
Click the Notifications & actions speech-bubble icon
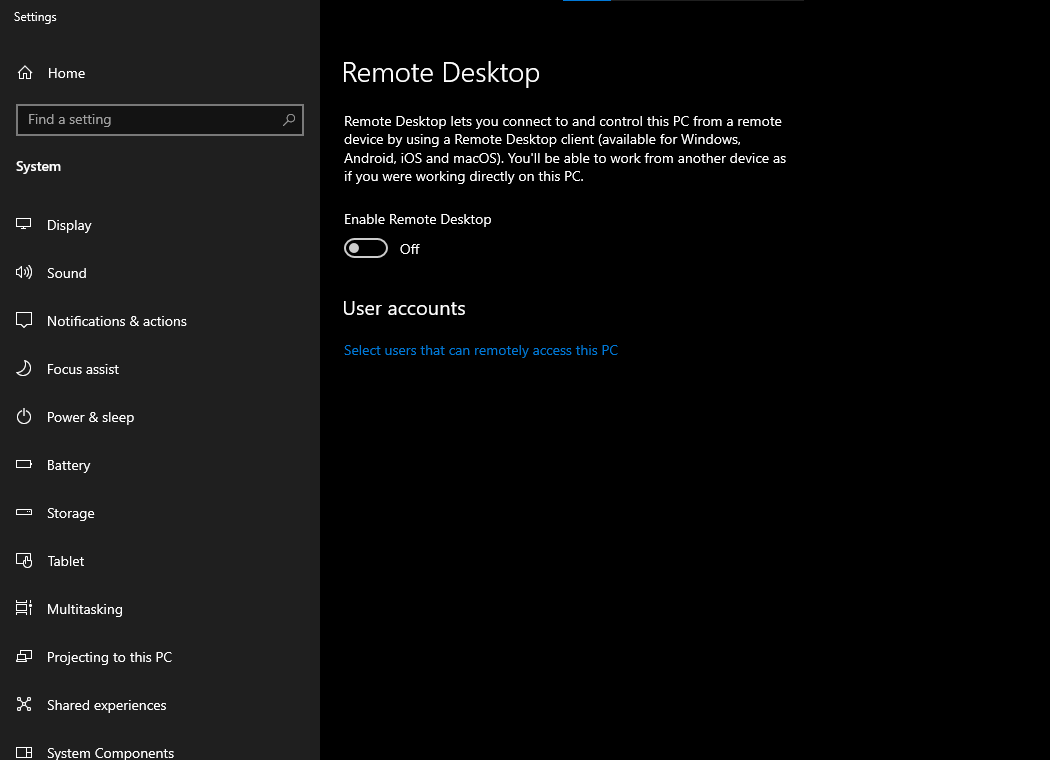[23, 320]
